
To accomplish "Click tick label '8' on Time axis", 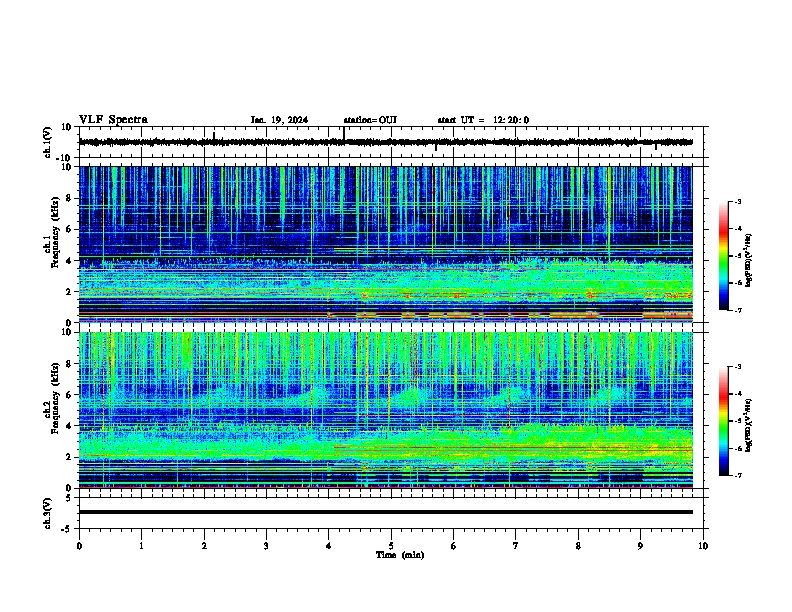I will click(x=578, y=546).
